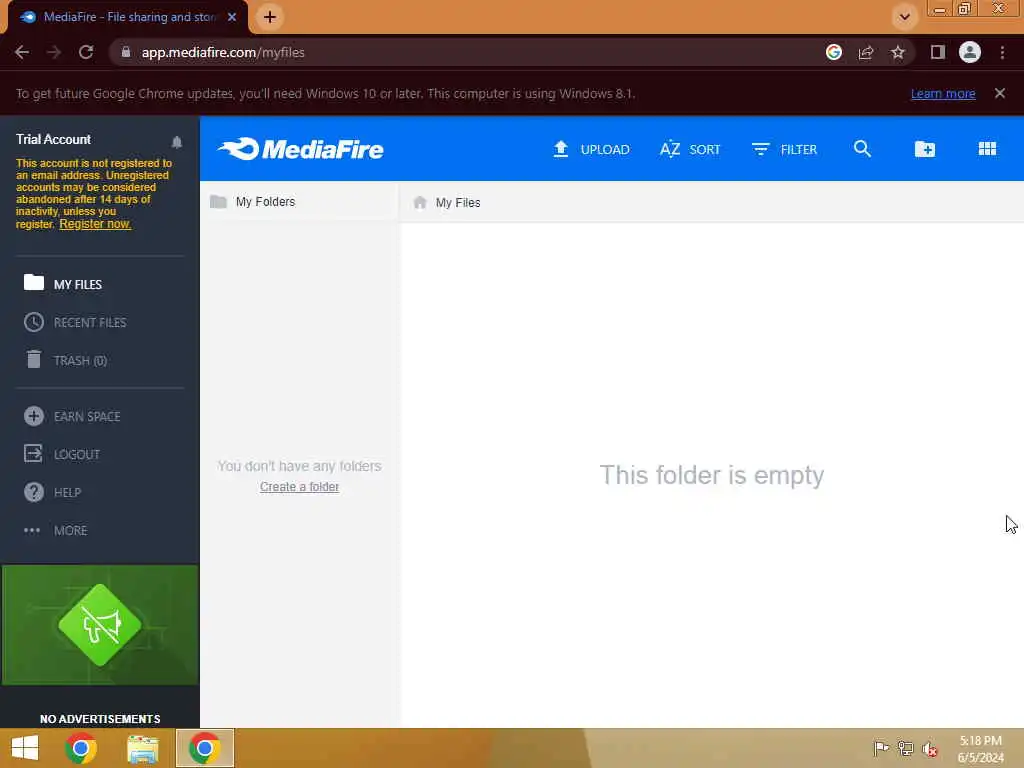
Task: Bookmark this page with the star icon
Action: click(x=898, y=52)
